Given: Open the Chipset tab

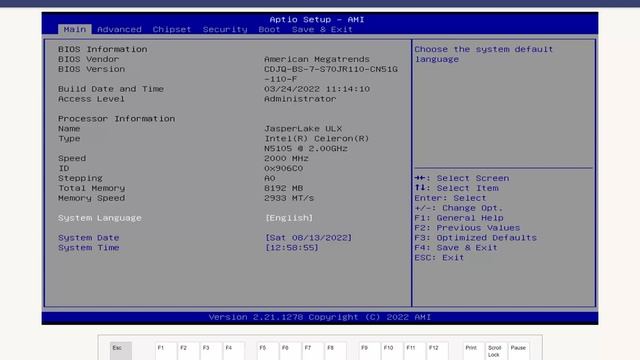Looking at the screenshot, I should point(171,29).
